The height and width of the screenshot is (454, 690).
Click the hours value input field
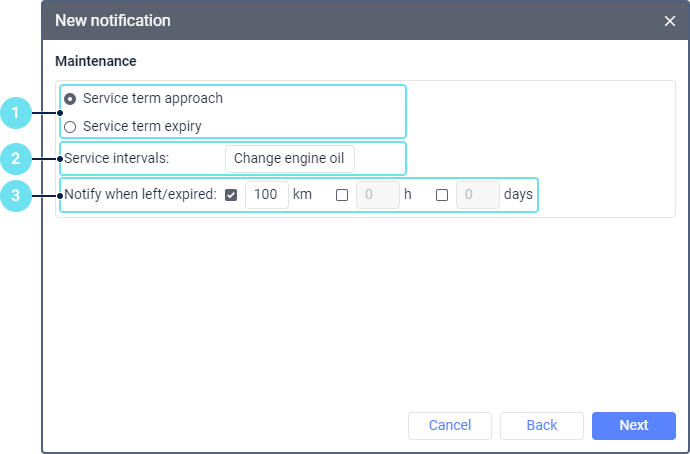click(x=377, y=195)
